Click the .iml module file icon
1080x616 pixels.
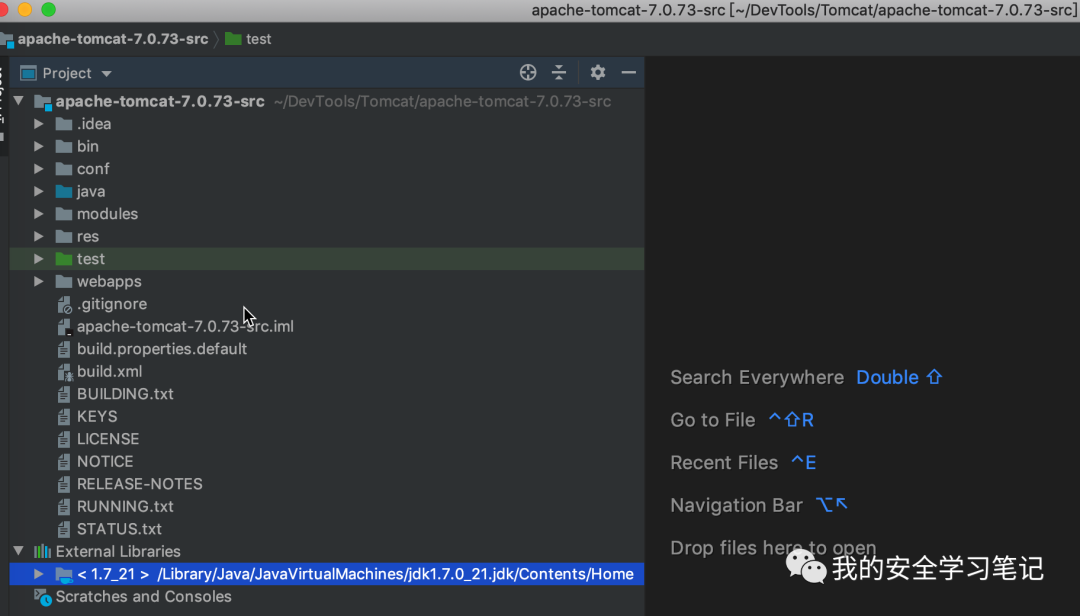click(65, 327)
